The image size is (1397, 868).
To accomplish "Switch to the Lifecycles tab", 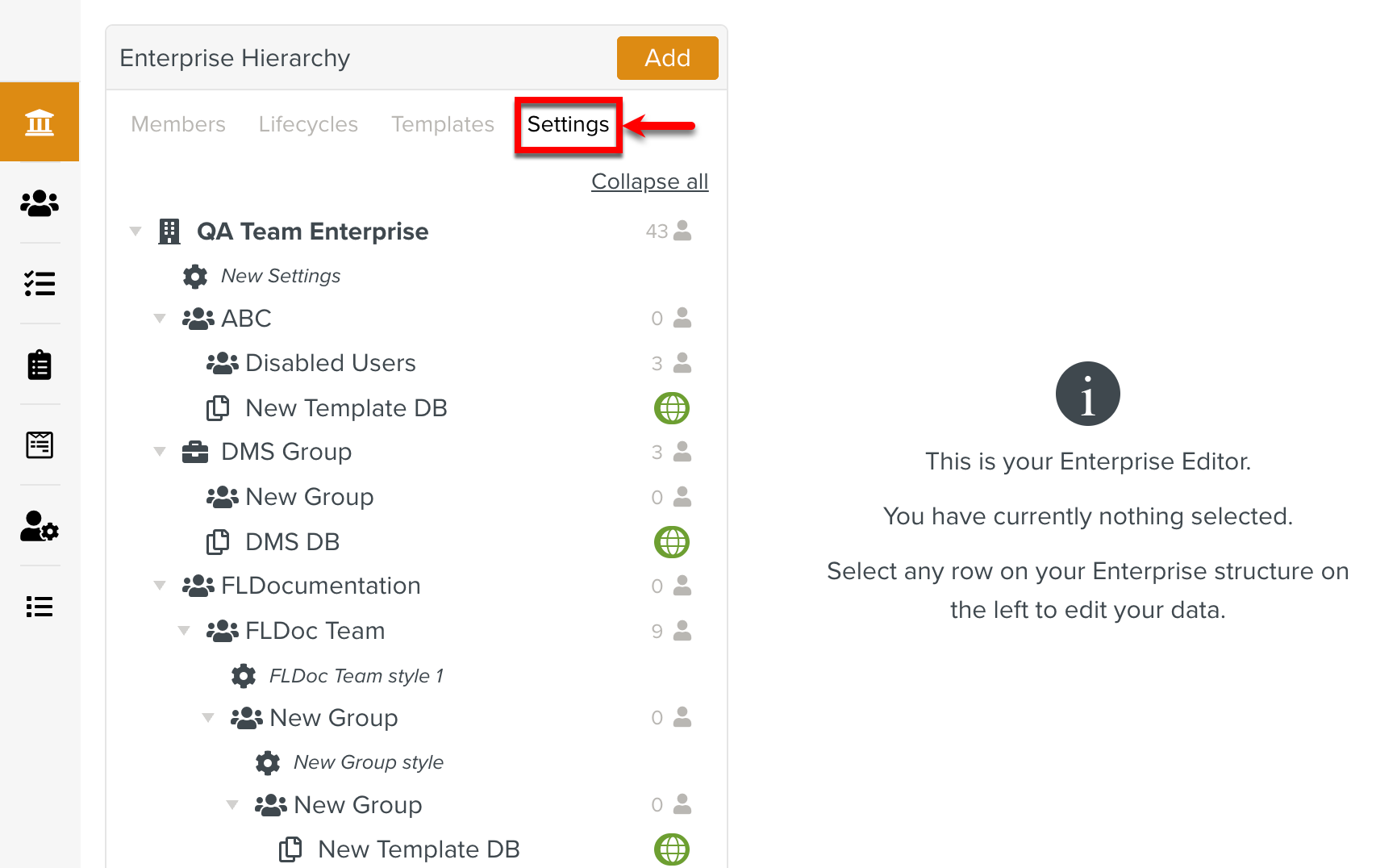I will click(308, 124).
